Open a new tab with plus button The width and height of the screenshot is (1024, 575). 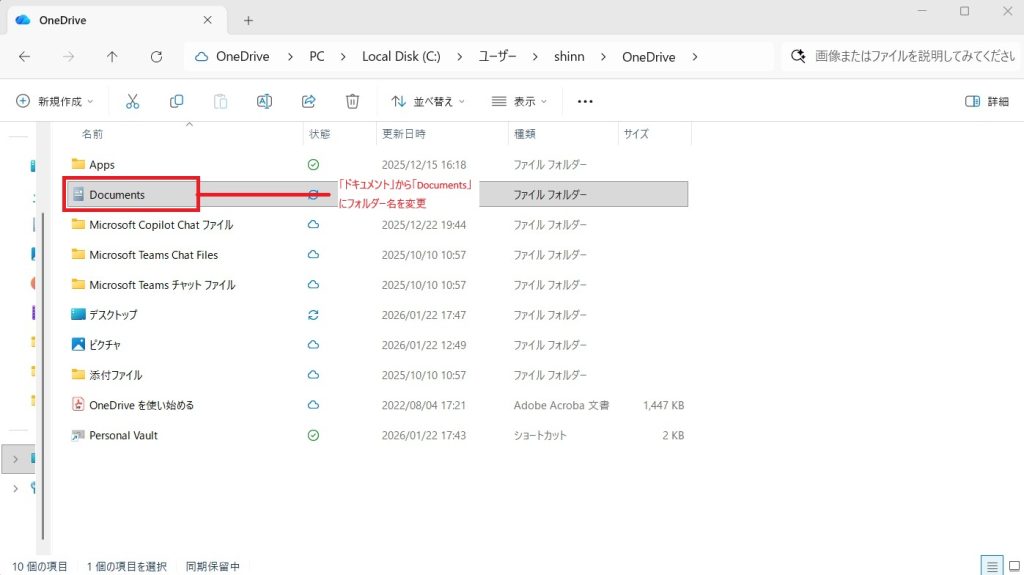pos(248,20)
